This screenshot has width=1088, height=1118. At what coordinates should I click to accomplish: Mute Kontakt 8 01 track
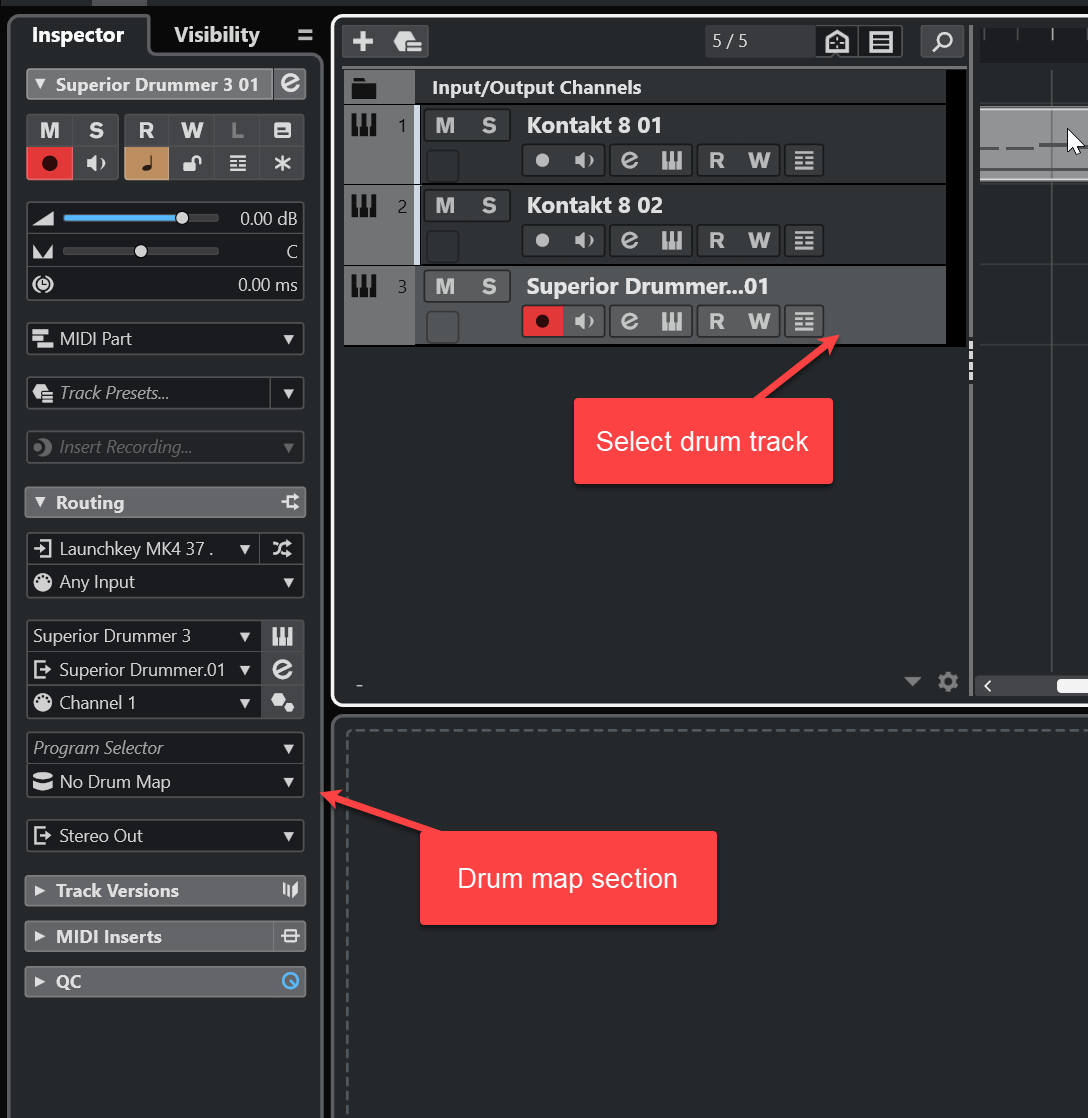coord(446,125)
